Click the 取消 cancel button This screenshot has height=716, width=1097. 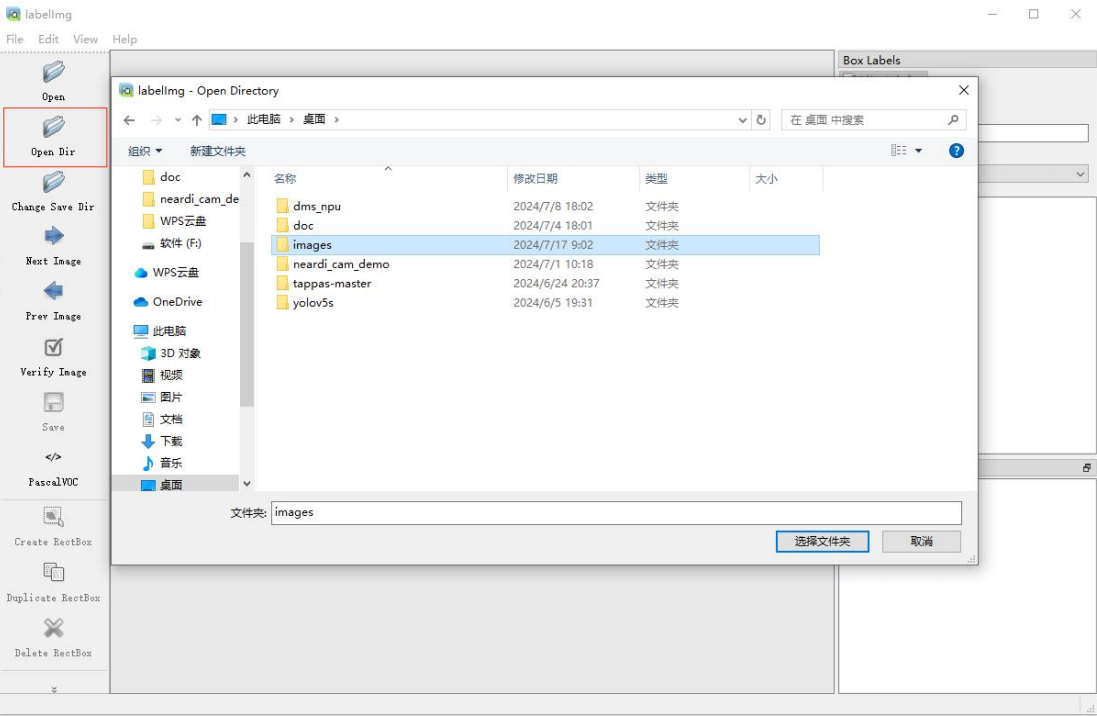tap(921, 541)
